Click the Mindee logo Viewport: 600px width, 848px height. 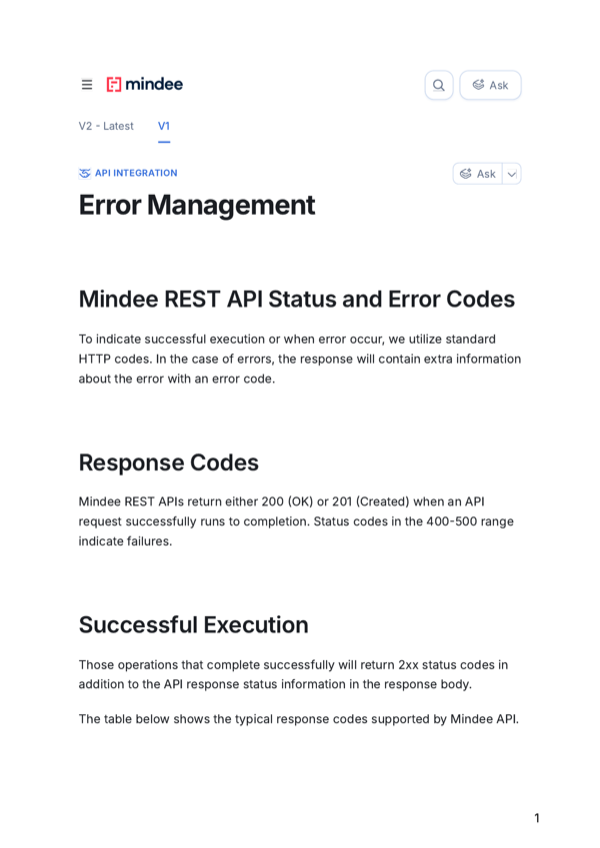(x=145, y=85)
